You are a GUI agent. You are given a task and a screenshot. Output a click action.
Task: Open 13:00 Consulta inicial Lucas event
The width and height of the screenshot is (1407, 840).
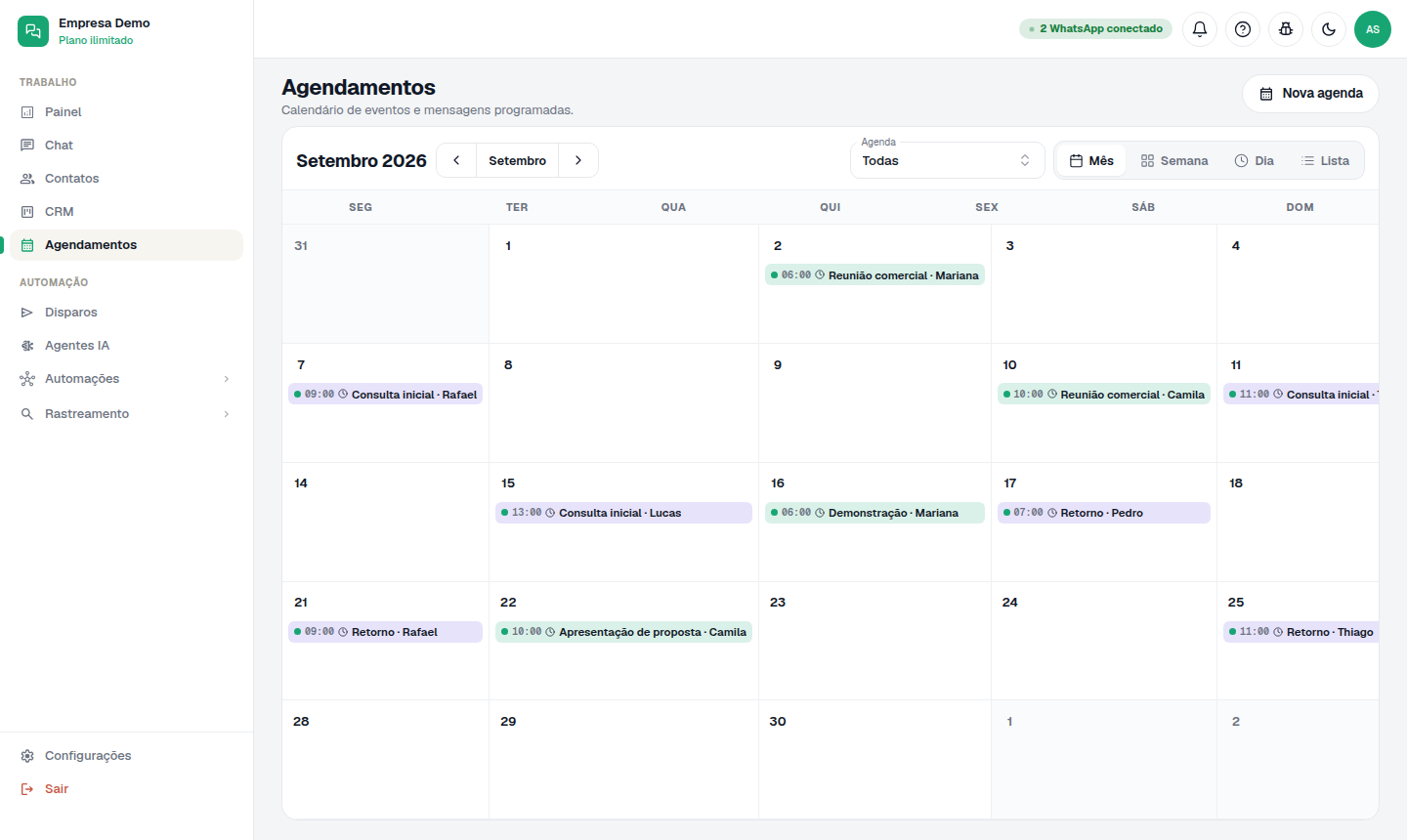[623, 513]
